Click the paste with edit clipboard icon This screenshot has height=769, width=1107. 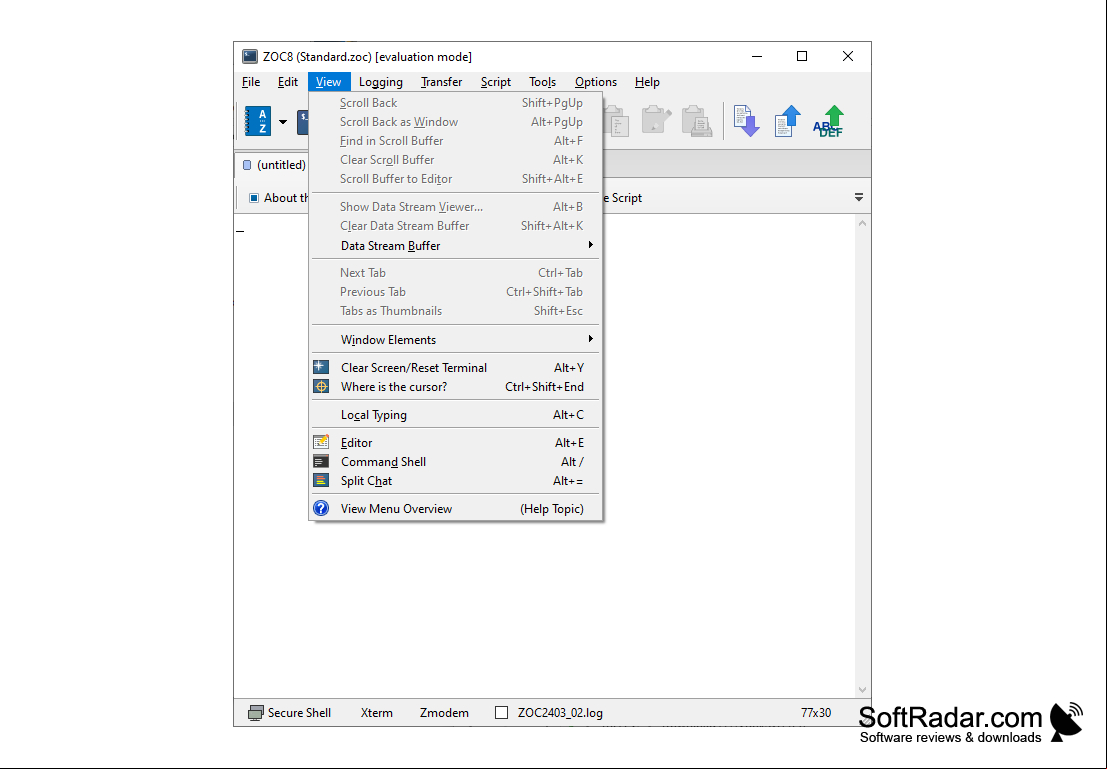click(x=656, y=120)
